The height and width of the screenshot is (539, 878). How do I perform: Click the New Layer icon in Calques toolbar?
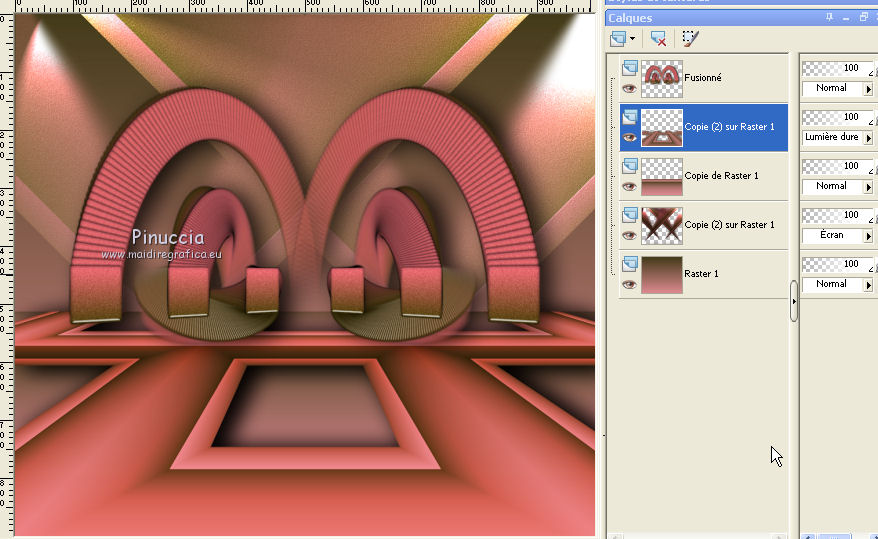pos(618,39)
